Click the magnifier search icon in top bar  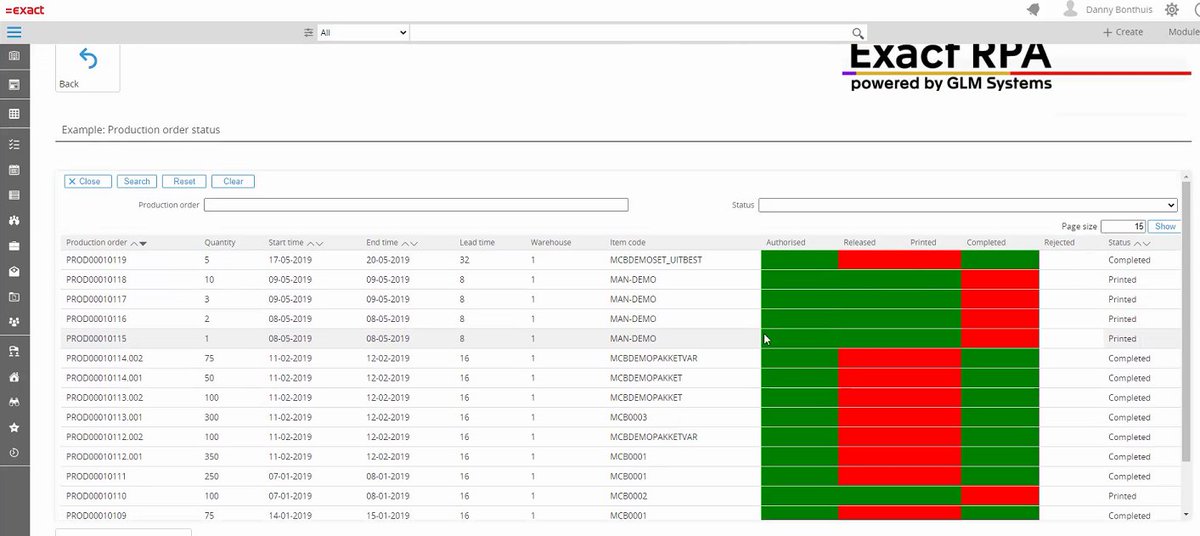[x=858, y=33]
